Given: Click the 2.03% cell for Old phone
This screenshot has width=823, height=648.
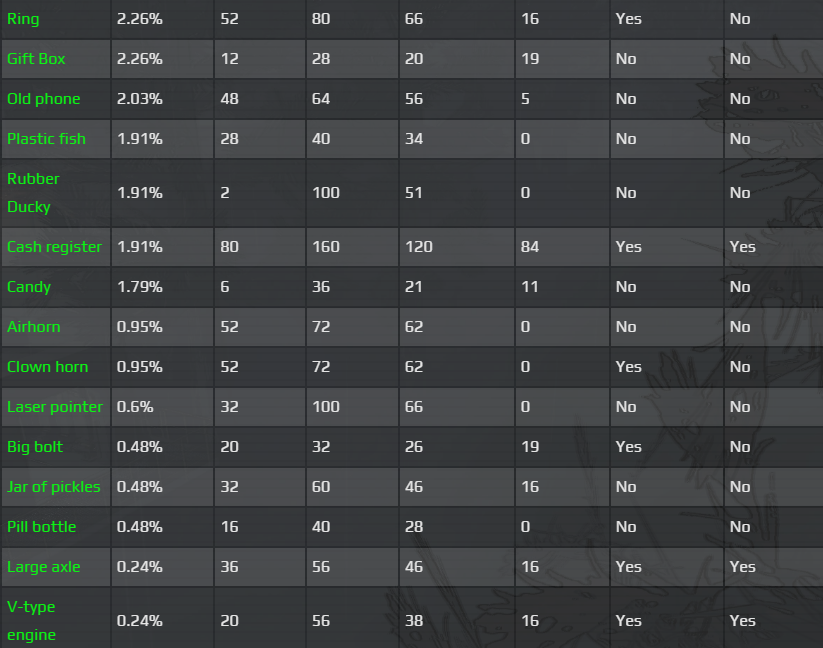Looking at the screenshot, I should click(140, 99).
